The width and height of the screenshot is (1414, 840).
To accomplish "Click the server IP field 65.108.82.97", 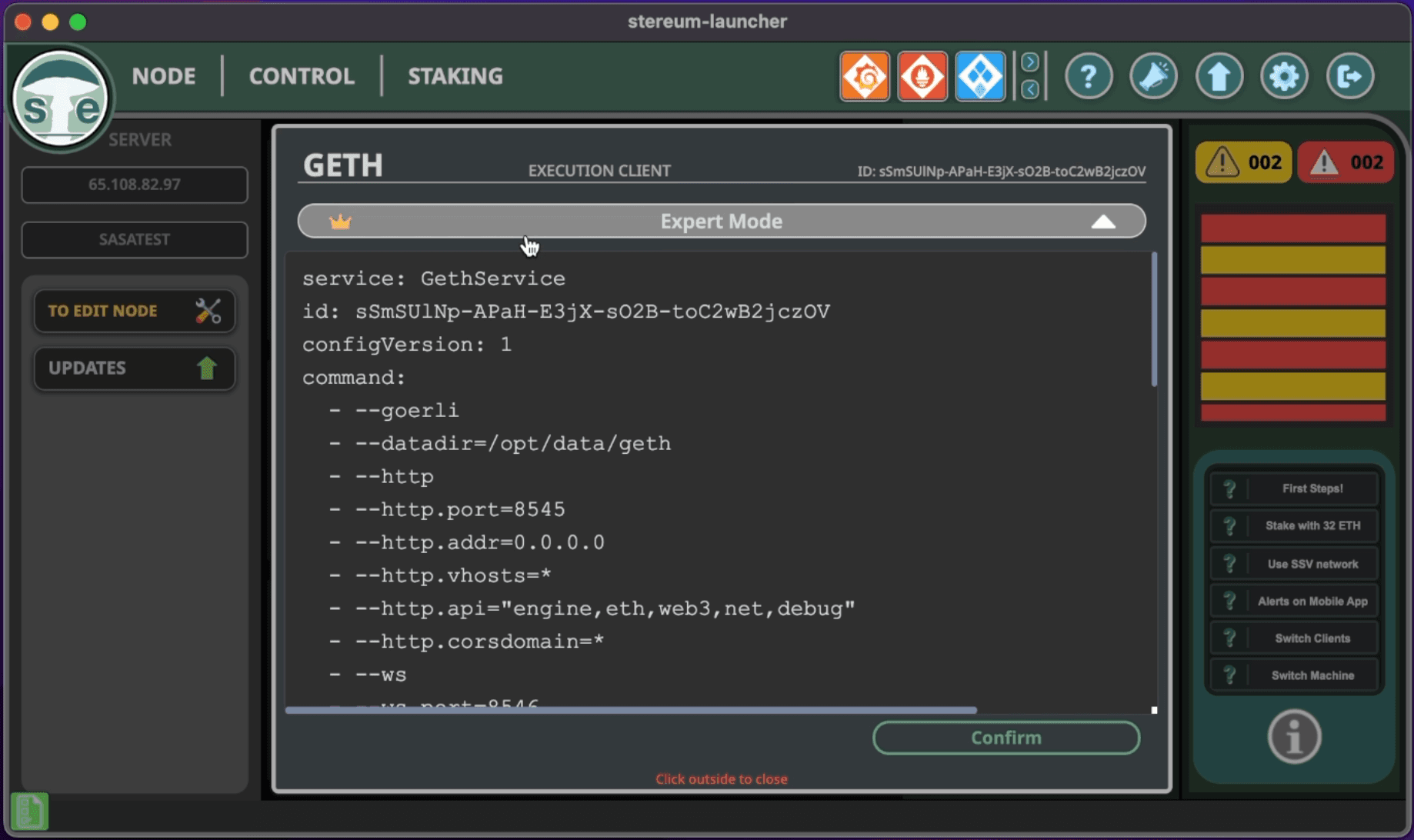I will click(135, 185).
